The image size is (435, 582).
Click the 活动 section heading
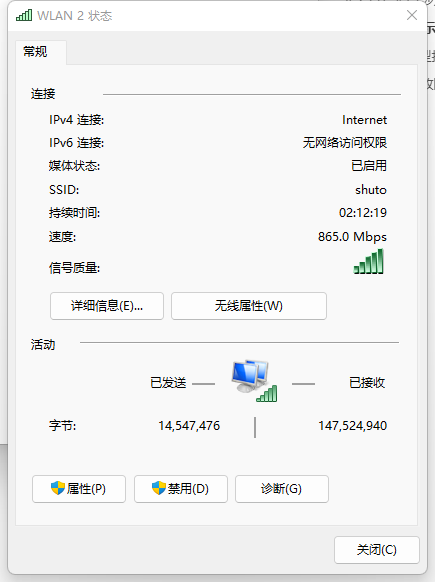(43, 345)
